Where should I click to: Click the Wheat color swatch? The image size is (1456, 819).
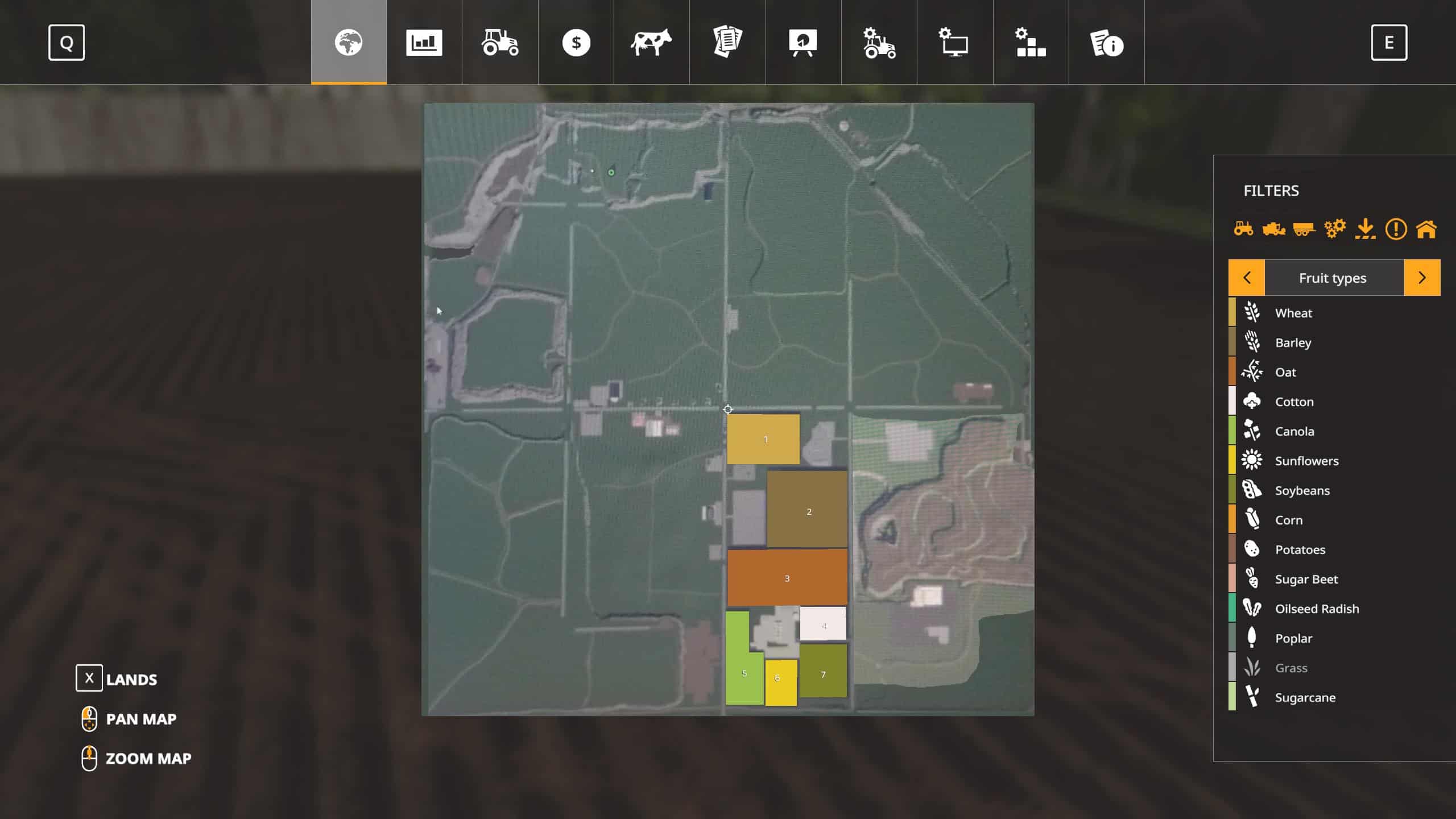[1232, 312]
